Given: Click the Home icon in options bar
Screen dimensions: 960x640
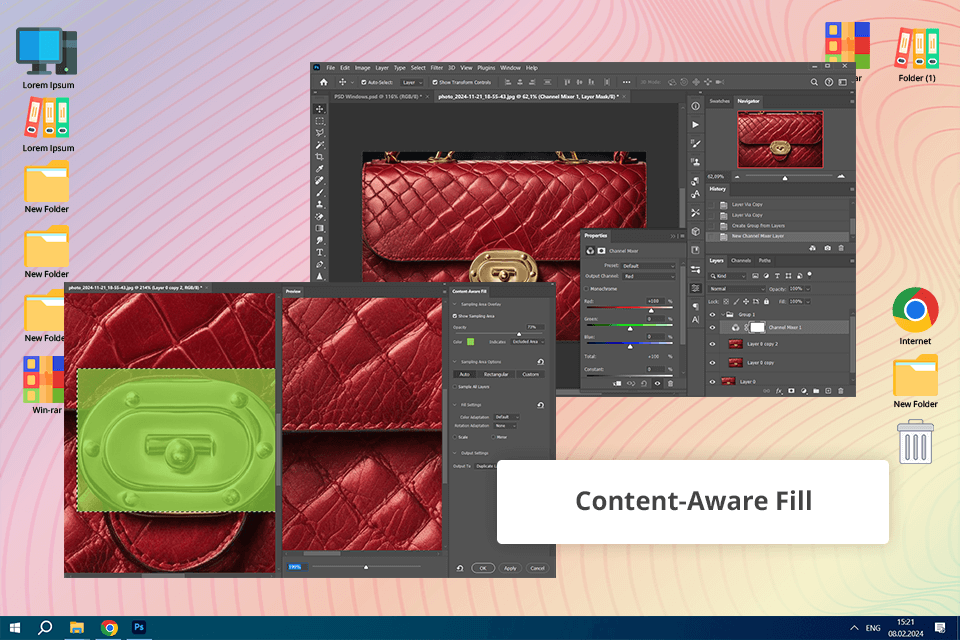Looking at the screenshot, I should point(323,82).
